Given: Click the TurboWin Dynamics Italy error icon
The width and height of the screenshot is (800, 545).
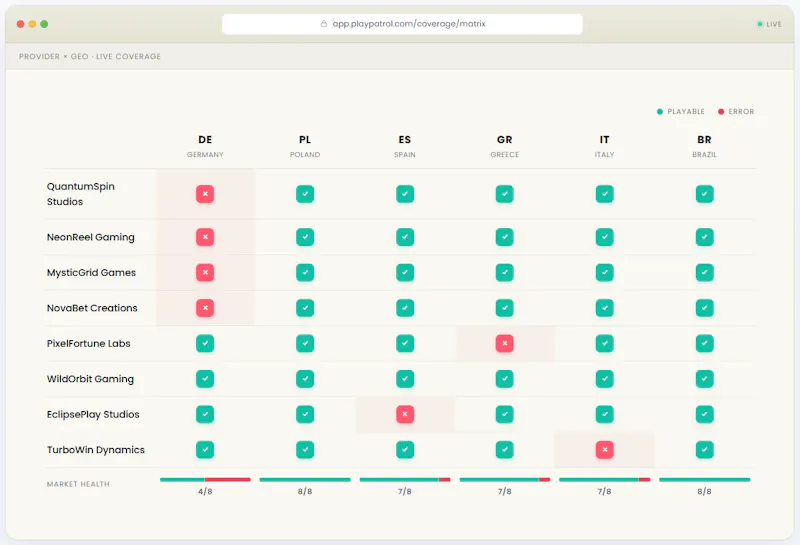Looking at the screenshot, I should coord(605,450).
